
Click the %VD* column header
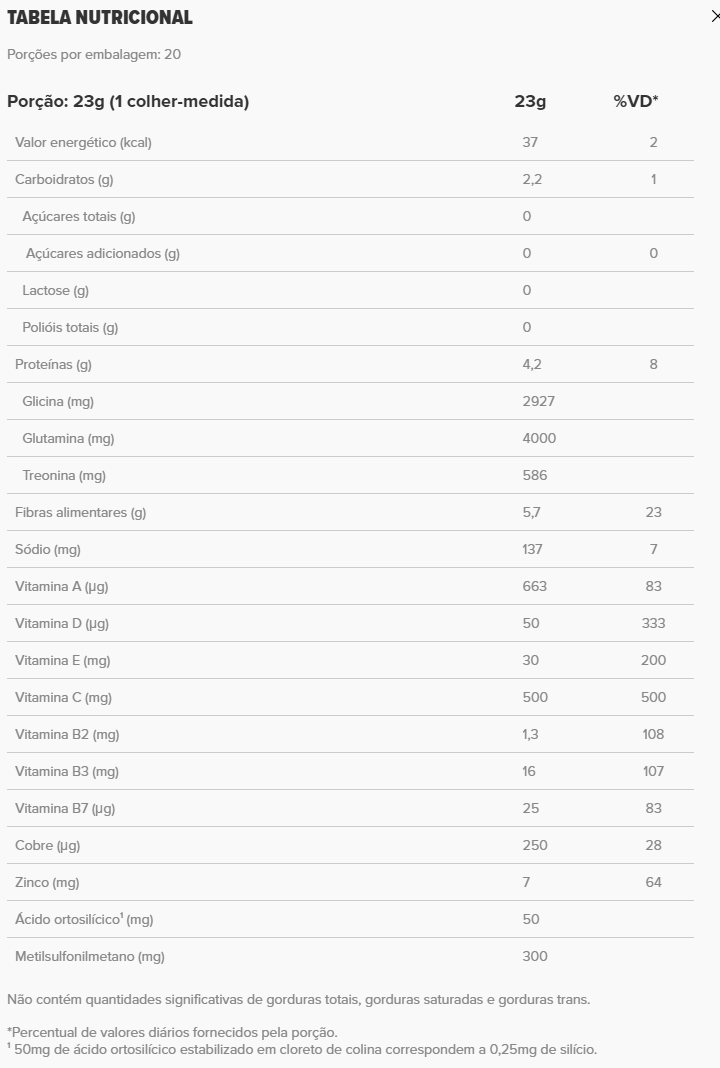636,101
